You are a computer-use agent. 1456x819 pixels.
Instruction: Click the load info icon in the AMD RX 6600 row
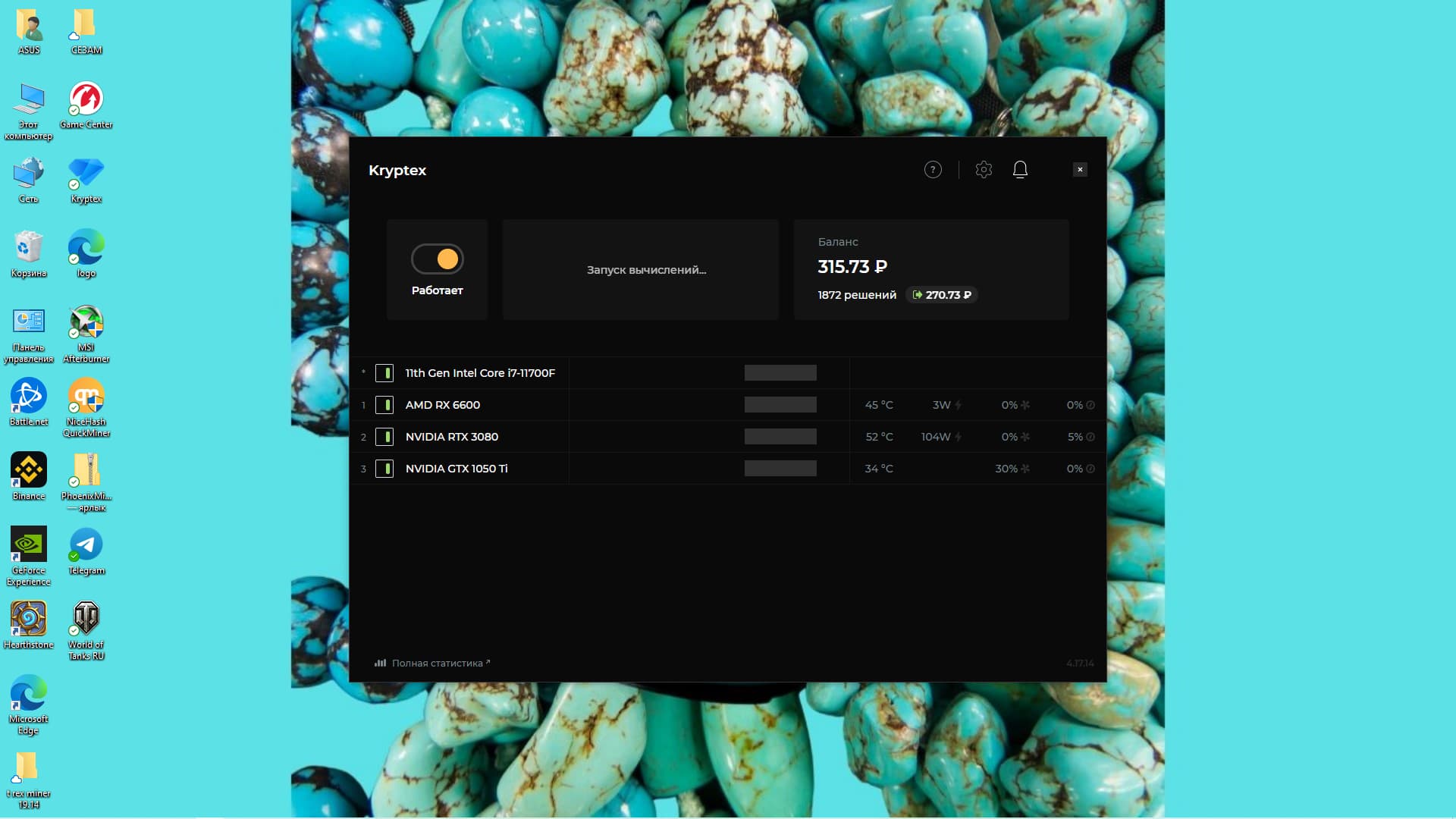1090,405
